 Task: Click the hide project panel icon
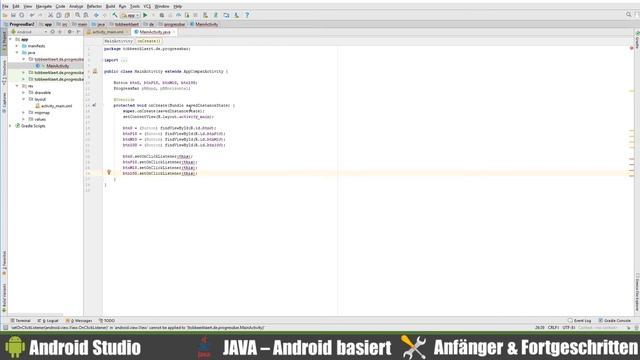78,31
